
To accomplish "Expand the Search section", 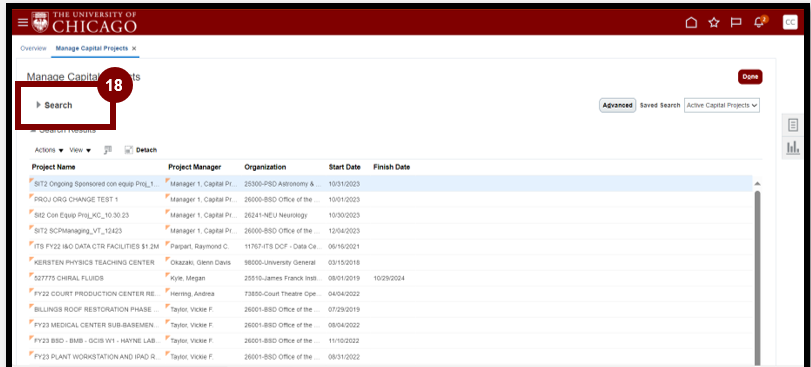I will click(x=54, y=105).
